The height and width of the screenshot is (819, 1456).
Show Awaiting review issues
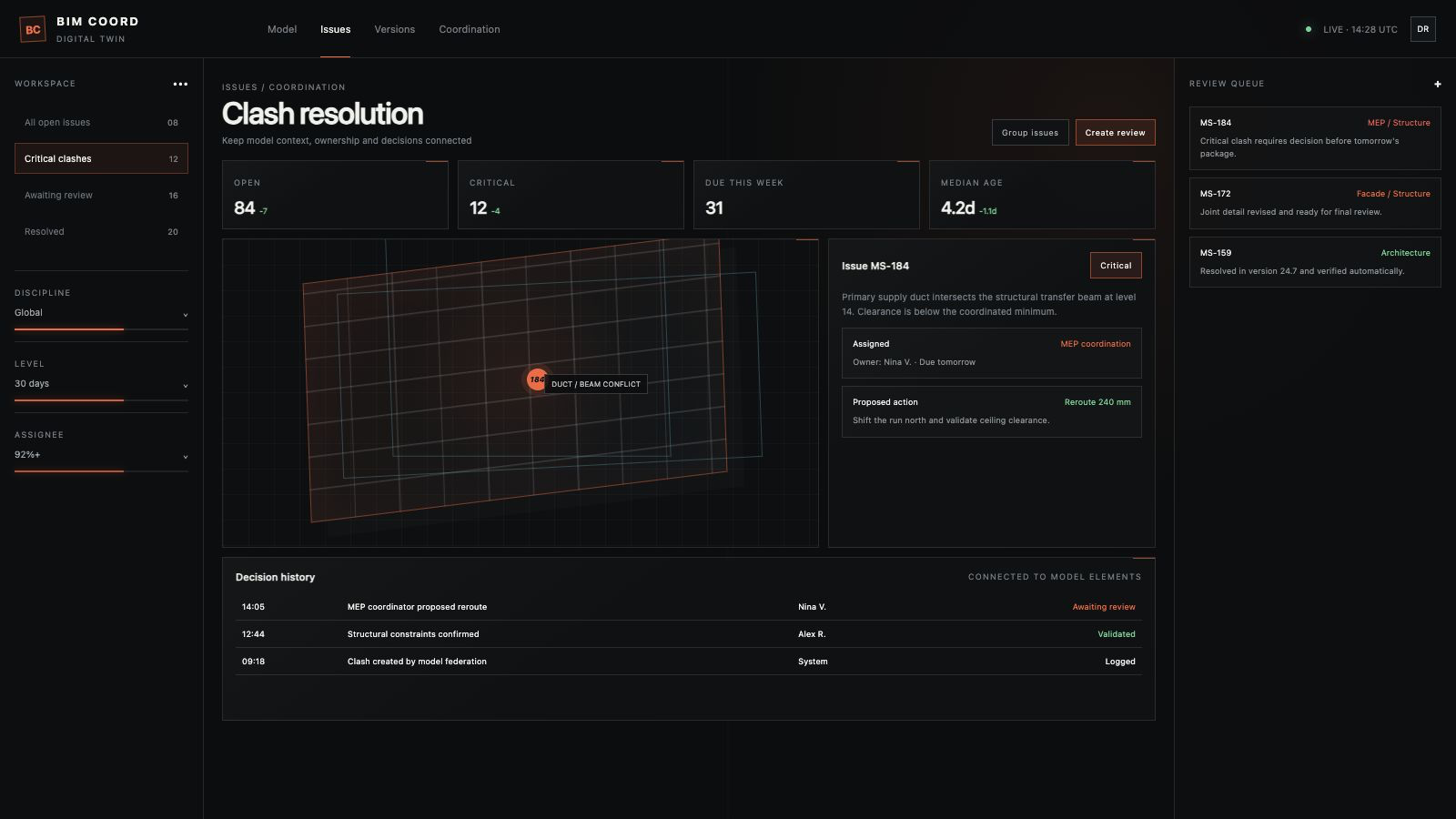[101, 196]
